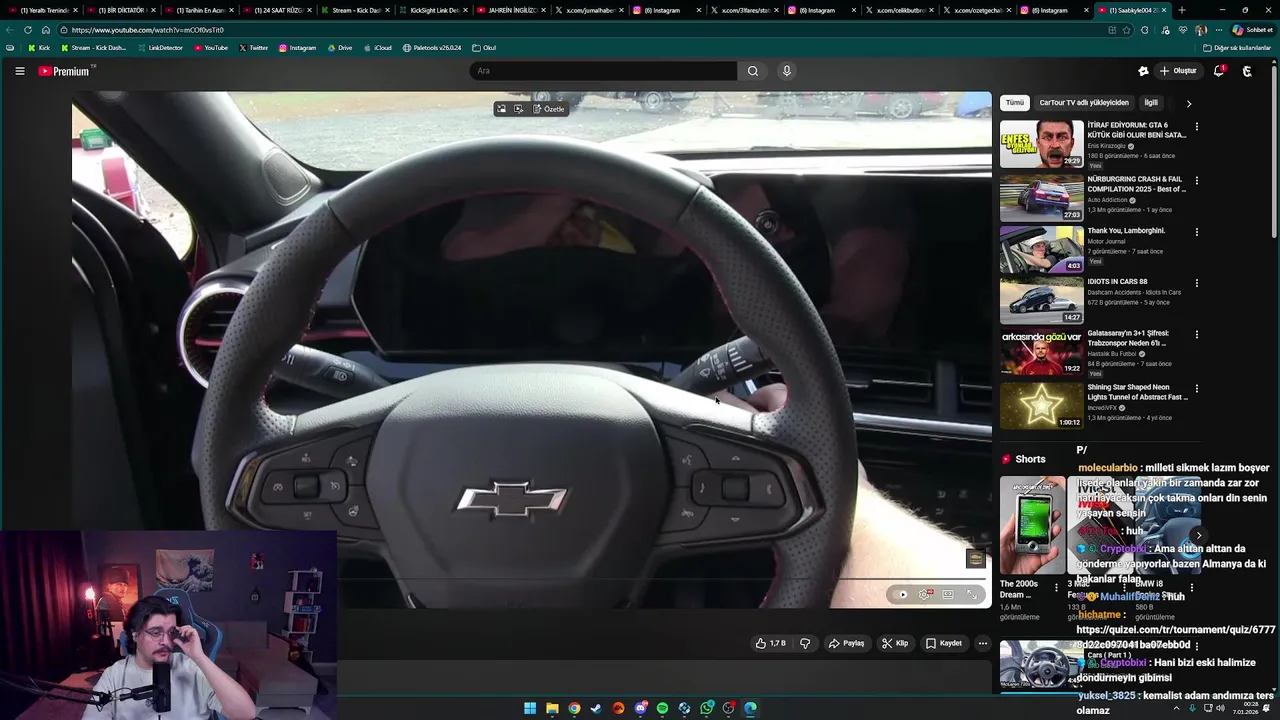Open options menu for Thank You, Lamborghini
The width and height of the screenshot is (1280, 720).
(x=1196, y=232)
